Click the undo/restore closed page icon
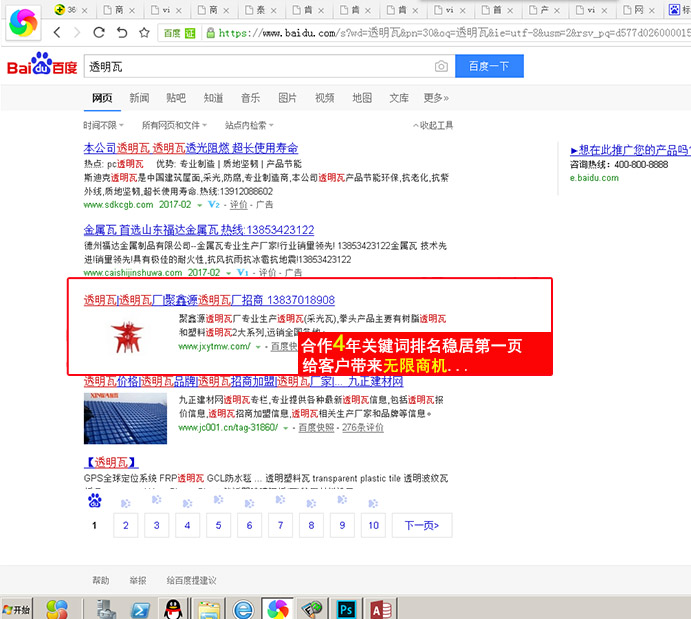Viewport: 691px width, 619px height. 122,32
